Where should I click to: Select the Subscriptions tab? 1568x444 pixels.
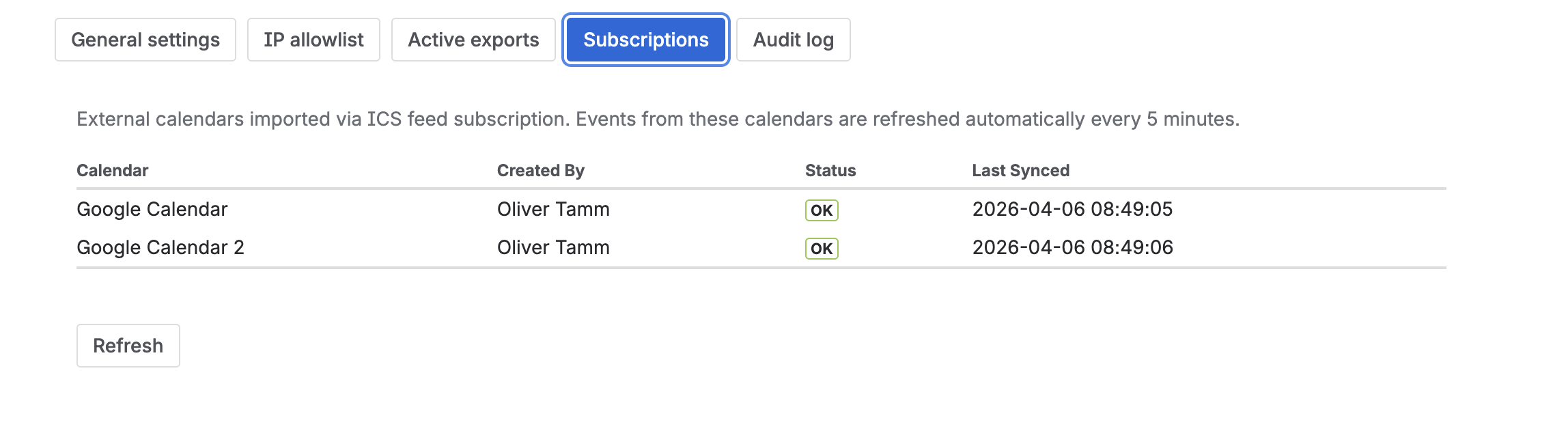(645, 40)
